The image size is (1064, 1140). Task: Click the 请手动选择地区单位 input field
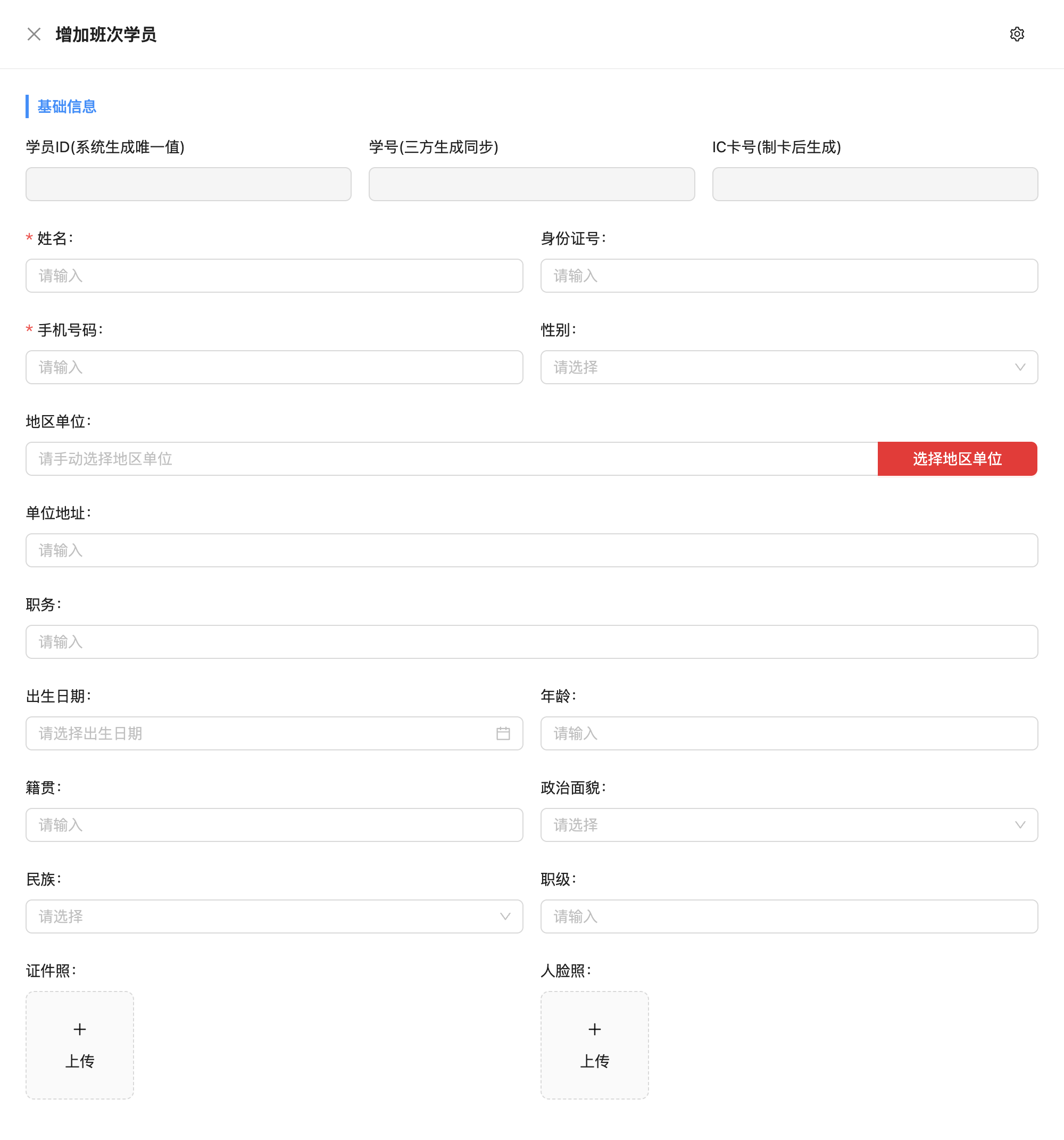(452, 459)
